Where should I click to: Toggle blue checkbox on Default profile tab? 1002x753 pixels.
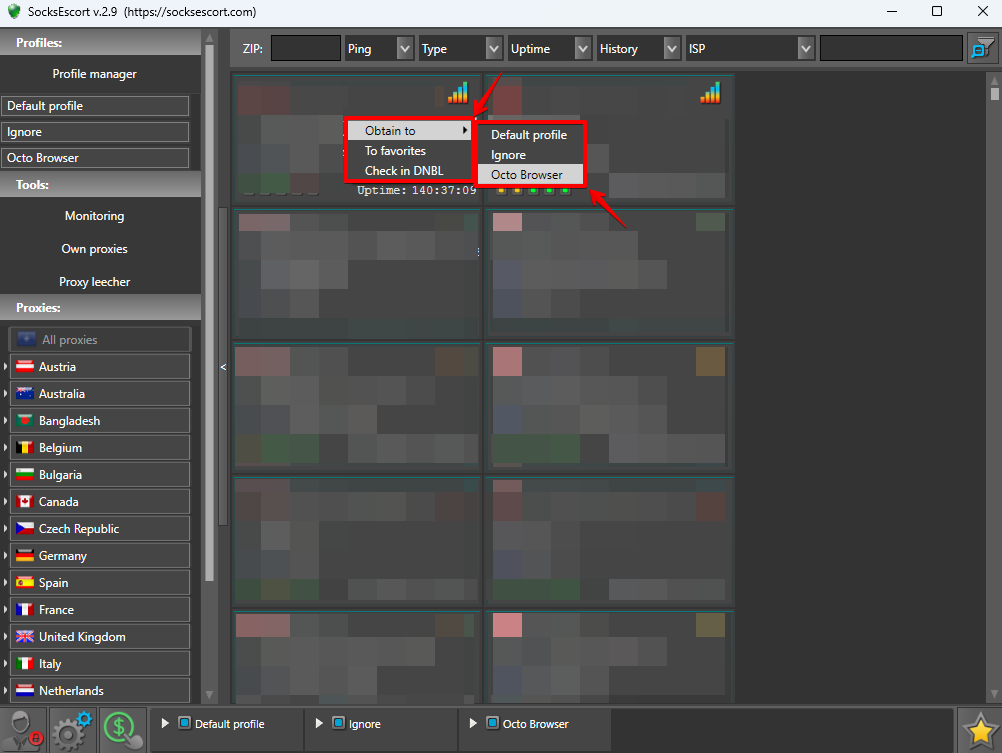[x=185, y=723]
